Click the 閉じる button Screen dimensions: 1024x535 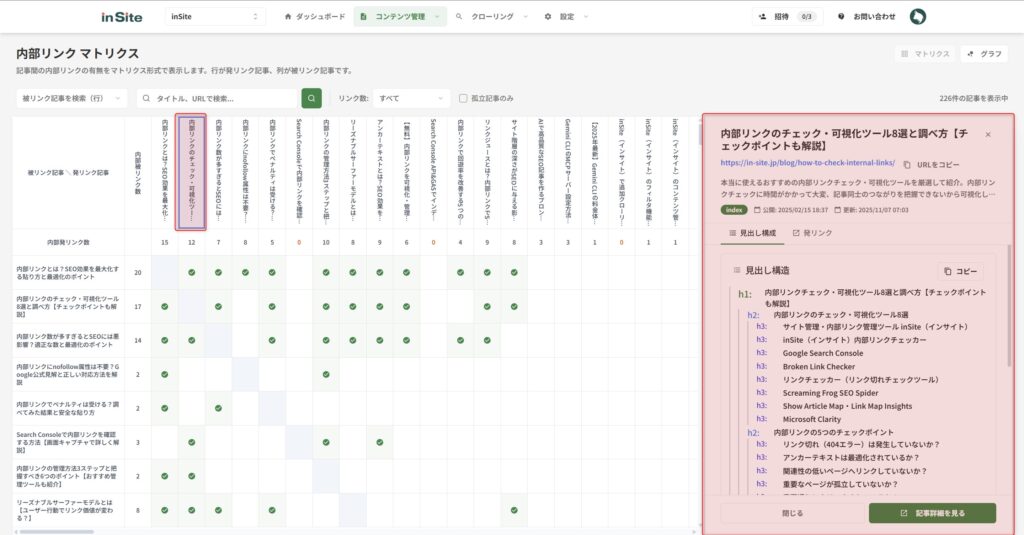792,513
